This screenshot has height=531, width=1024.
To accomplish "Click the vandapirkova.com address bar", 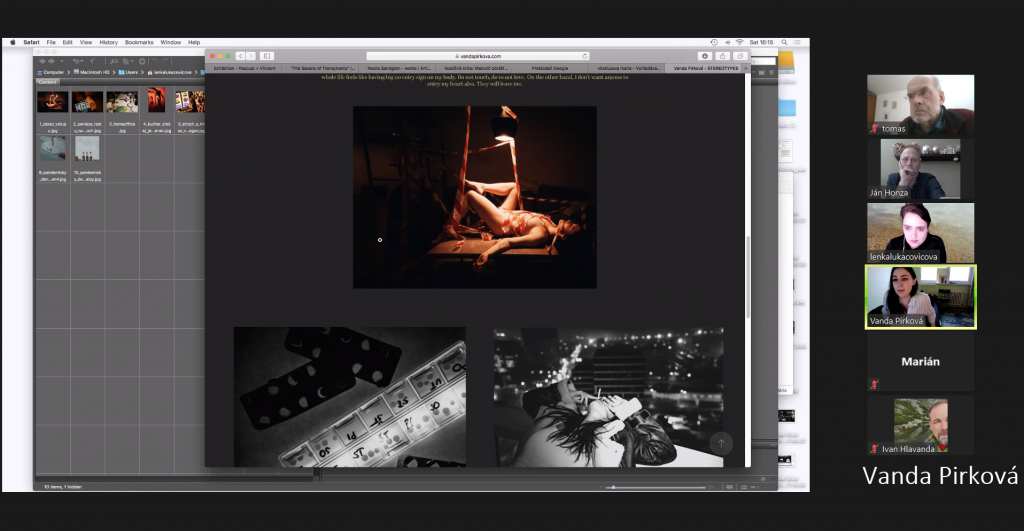I will point(477,56).
